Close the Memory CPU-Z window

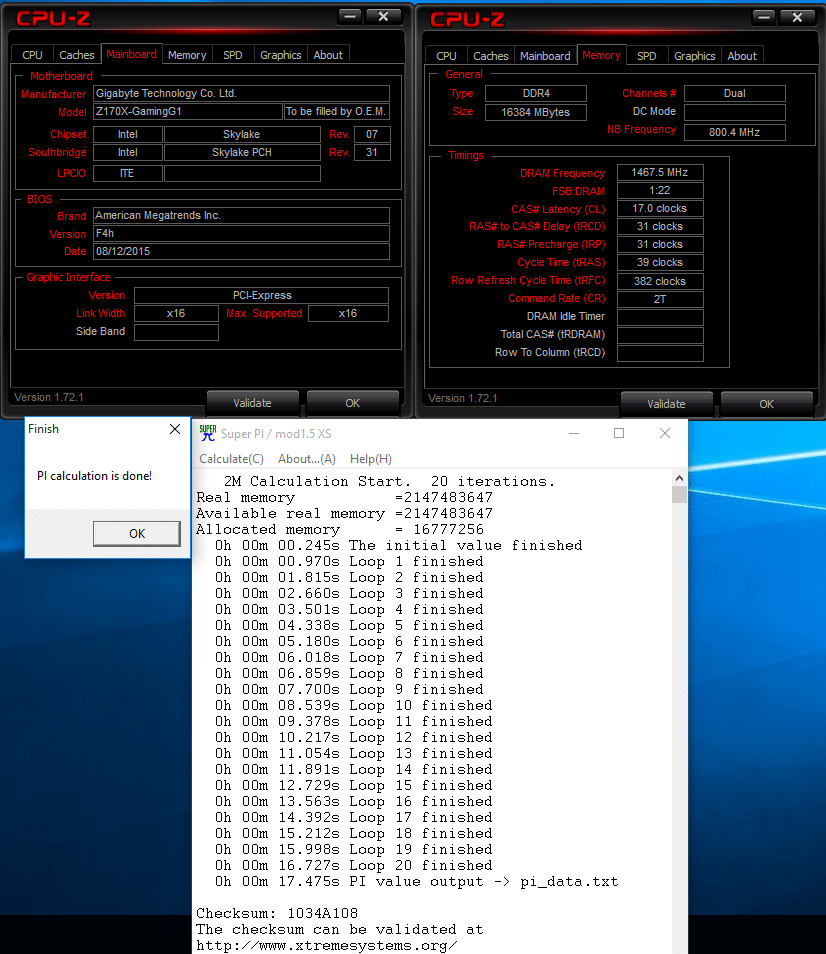point(797,18)
